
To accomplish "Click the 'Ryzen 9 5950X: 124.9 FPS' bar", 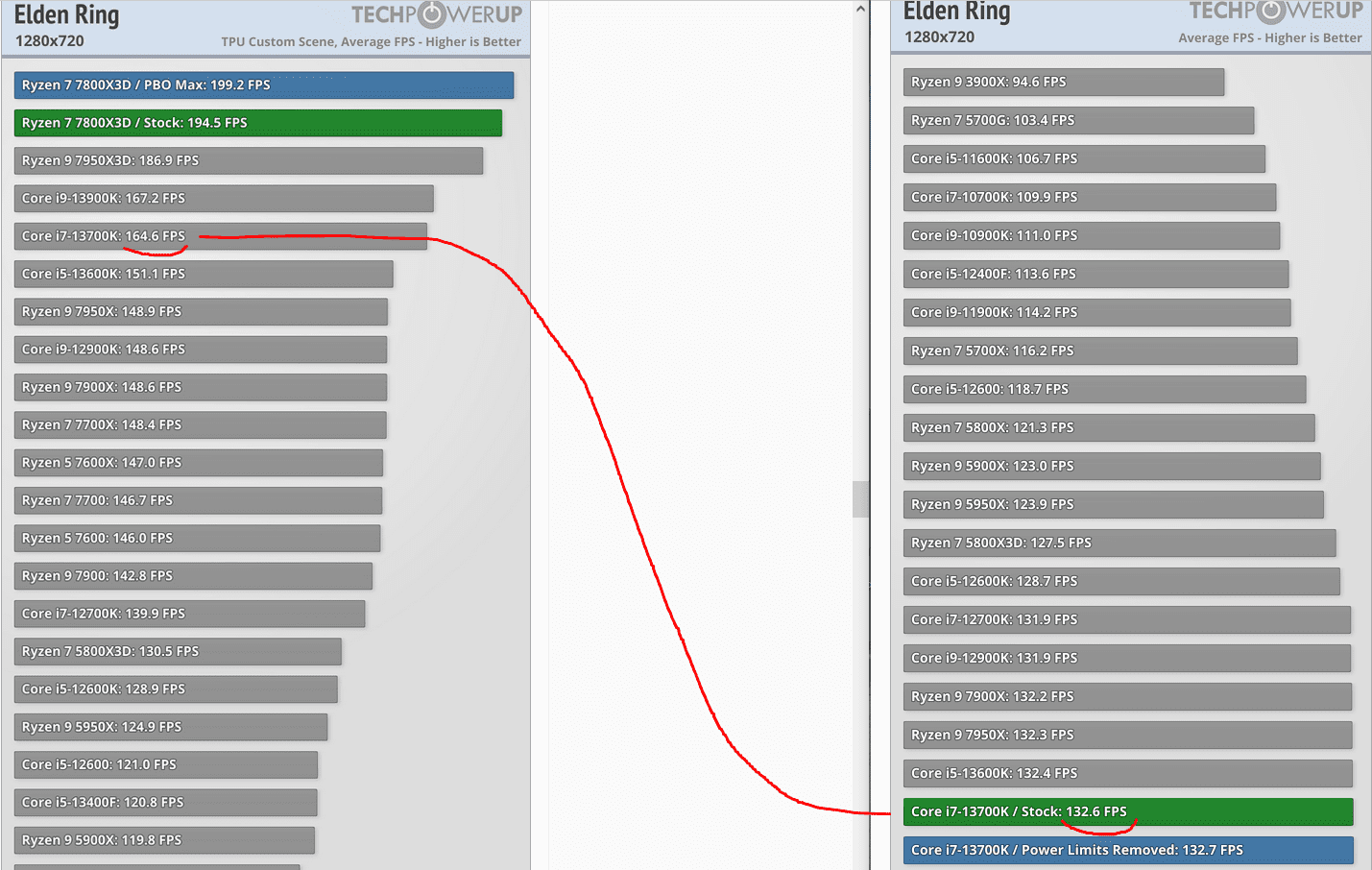I will pos(171,727).
